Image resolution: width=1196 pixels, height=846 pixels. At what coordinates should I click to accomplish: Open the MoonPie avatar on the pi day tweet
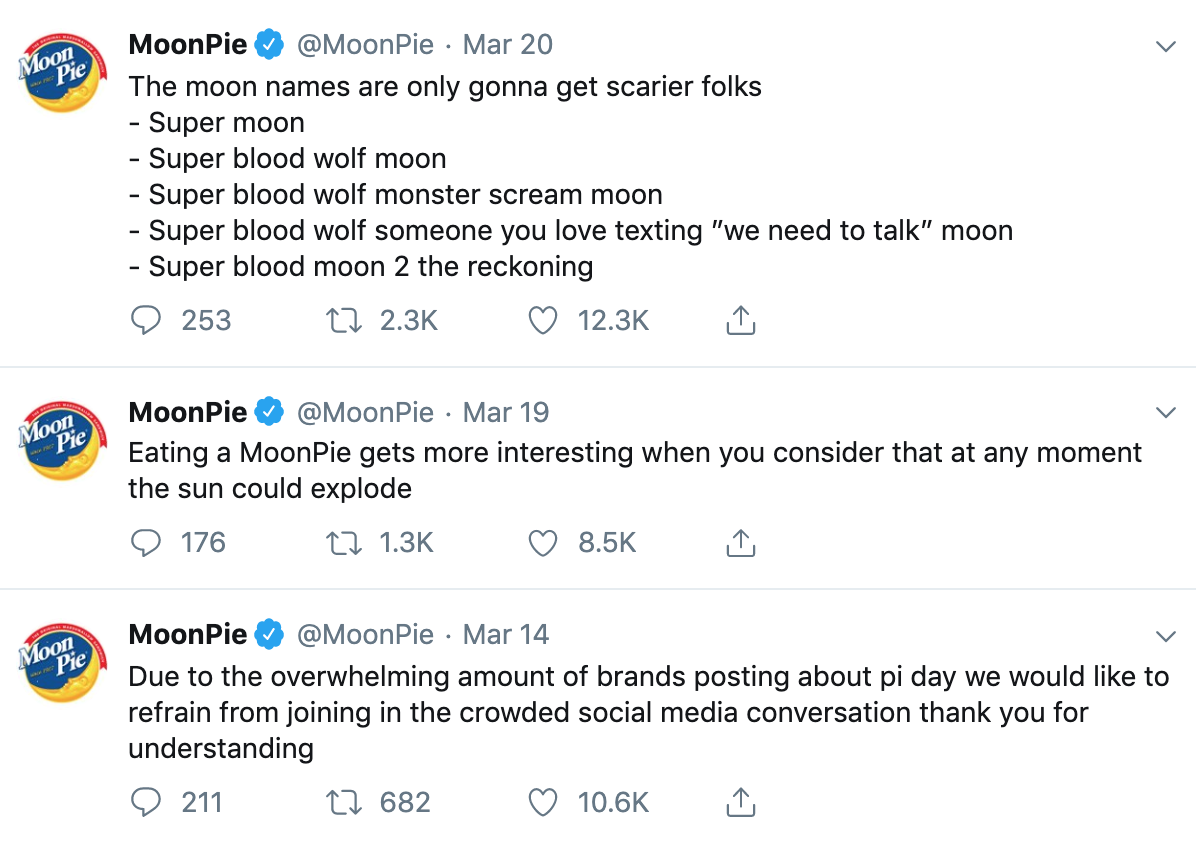click(x=63, y=662)
